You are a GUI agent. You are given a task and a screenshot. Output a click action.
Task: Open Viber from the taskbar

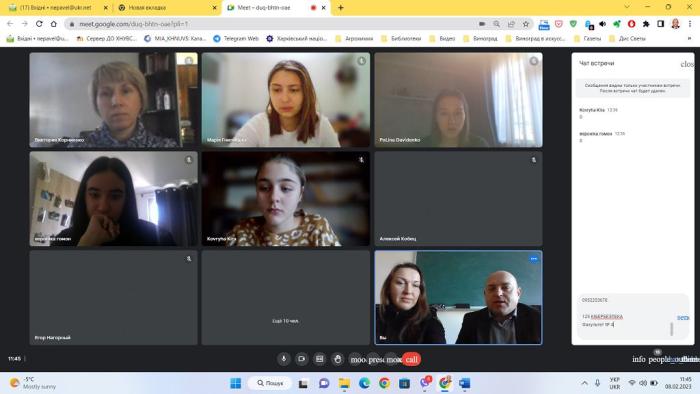click(x=425, y=383)
